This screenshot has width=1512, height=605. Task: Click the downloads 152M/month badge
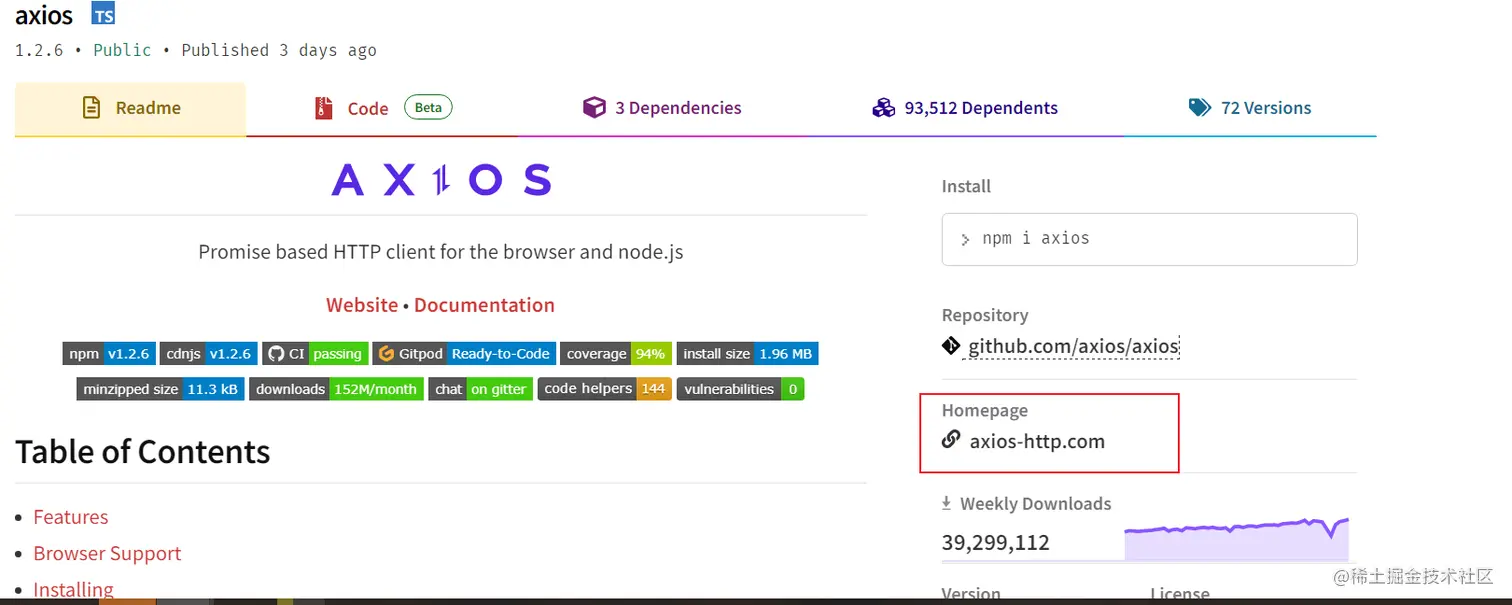(337, 389)
